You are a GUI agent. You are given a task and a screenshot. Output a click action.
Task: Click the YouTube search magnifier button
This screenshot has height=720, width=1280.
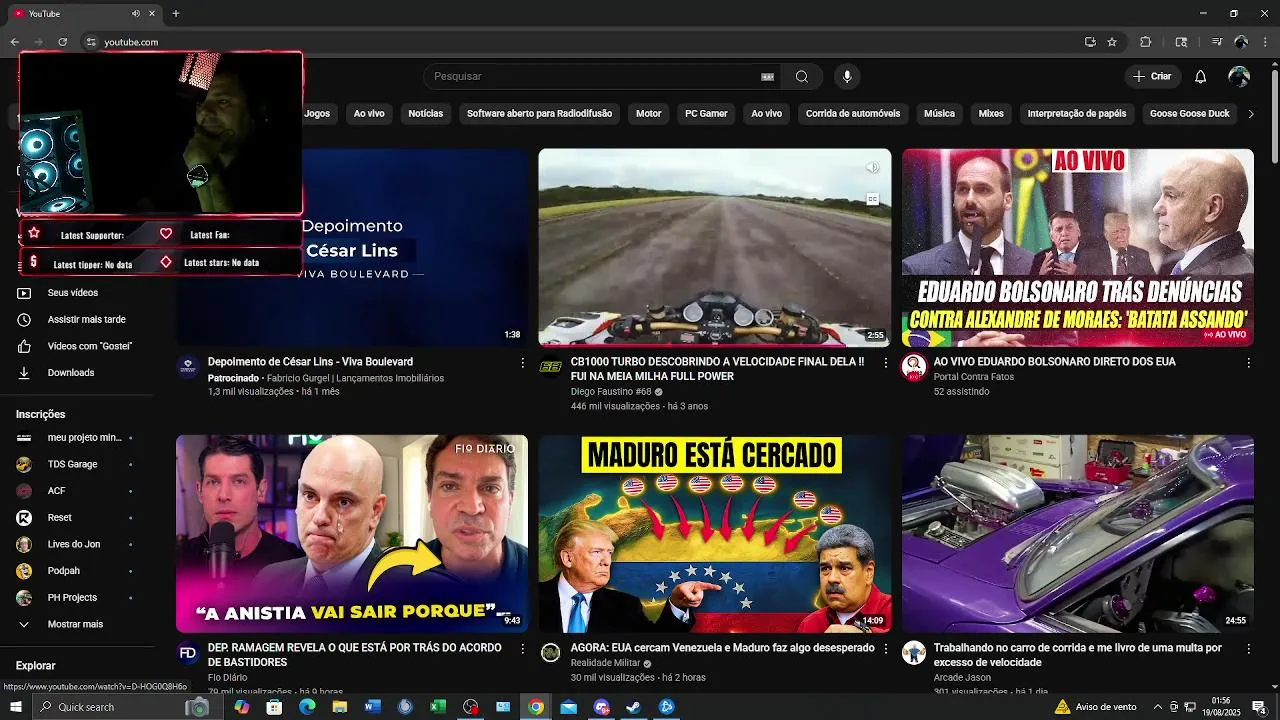801,77
